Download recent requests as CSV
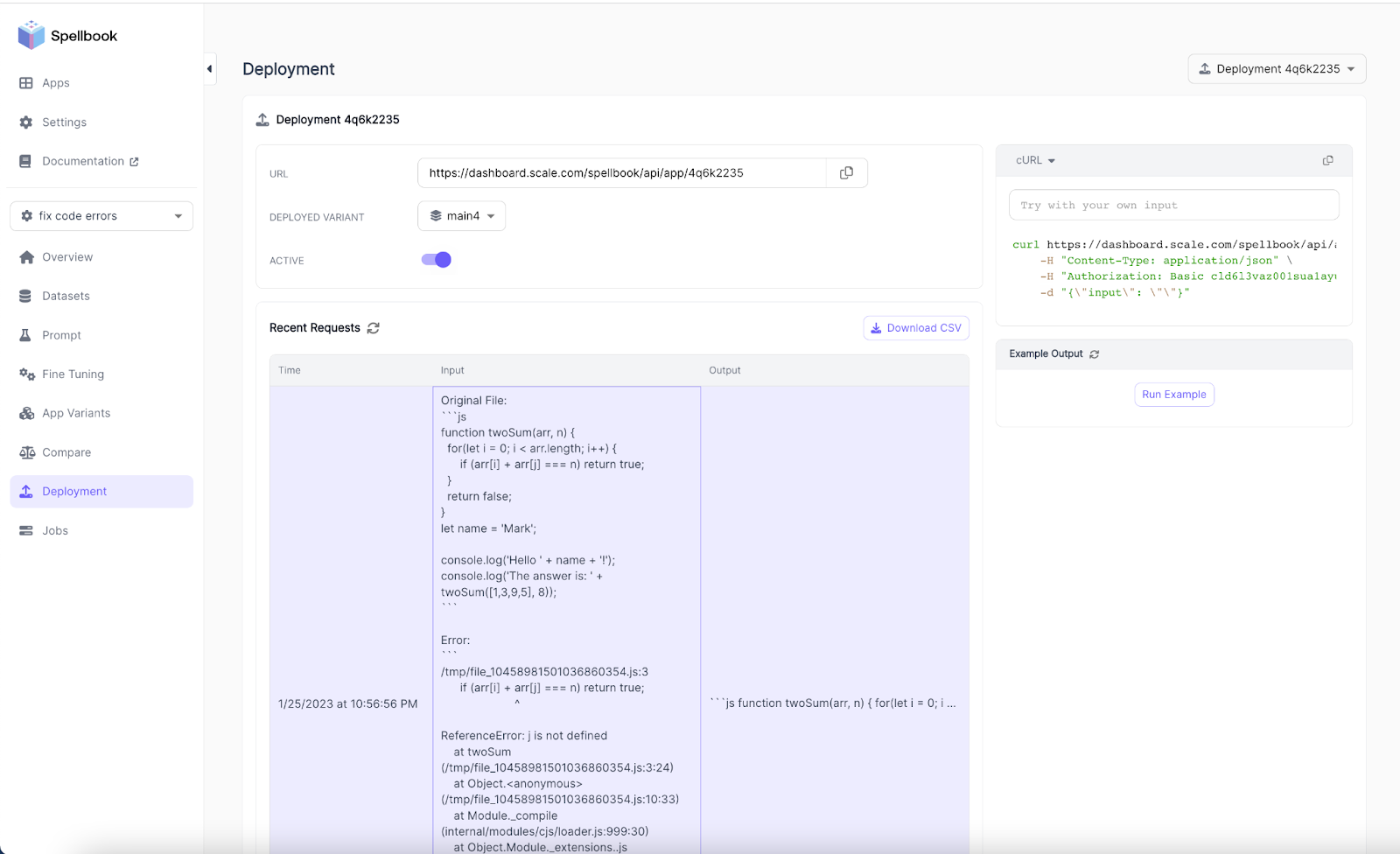 point(916,328)
